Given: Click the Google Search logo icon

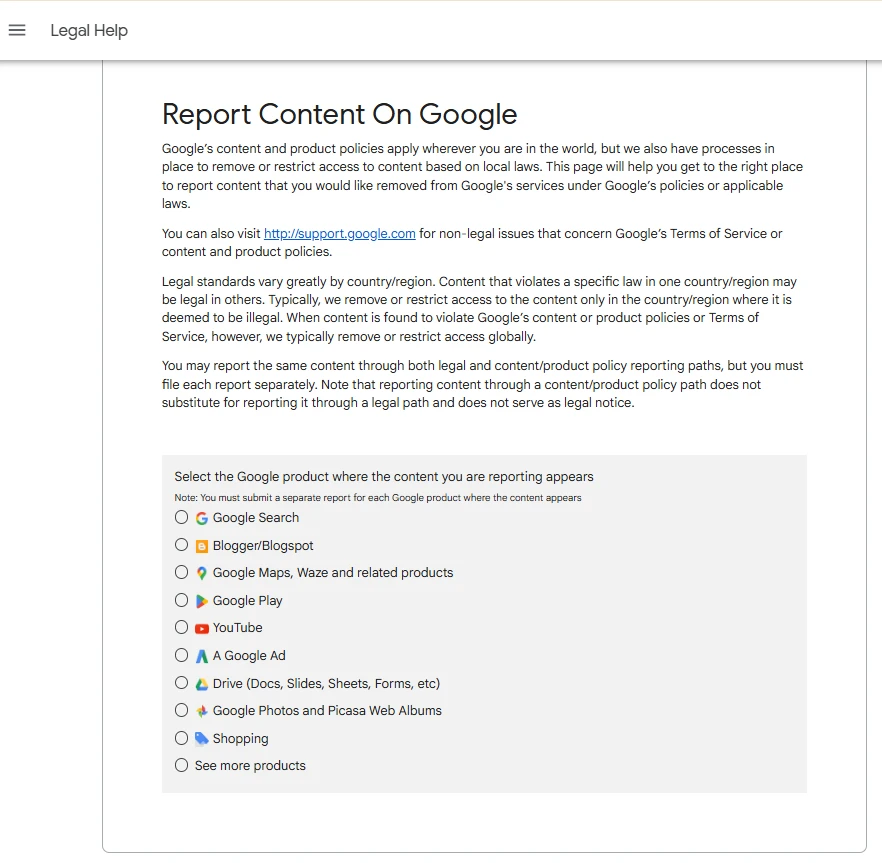Looking at the screenshot, I should point(202,518).
